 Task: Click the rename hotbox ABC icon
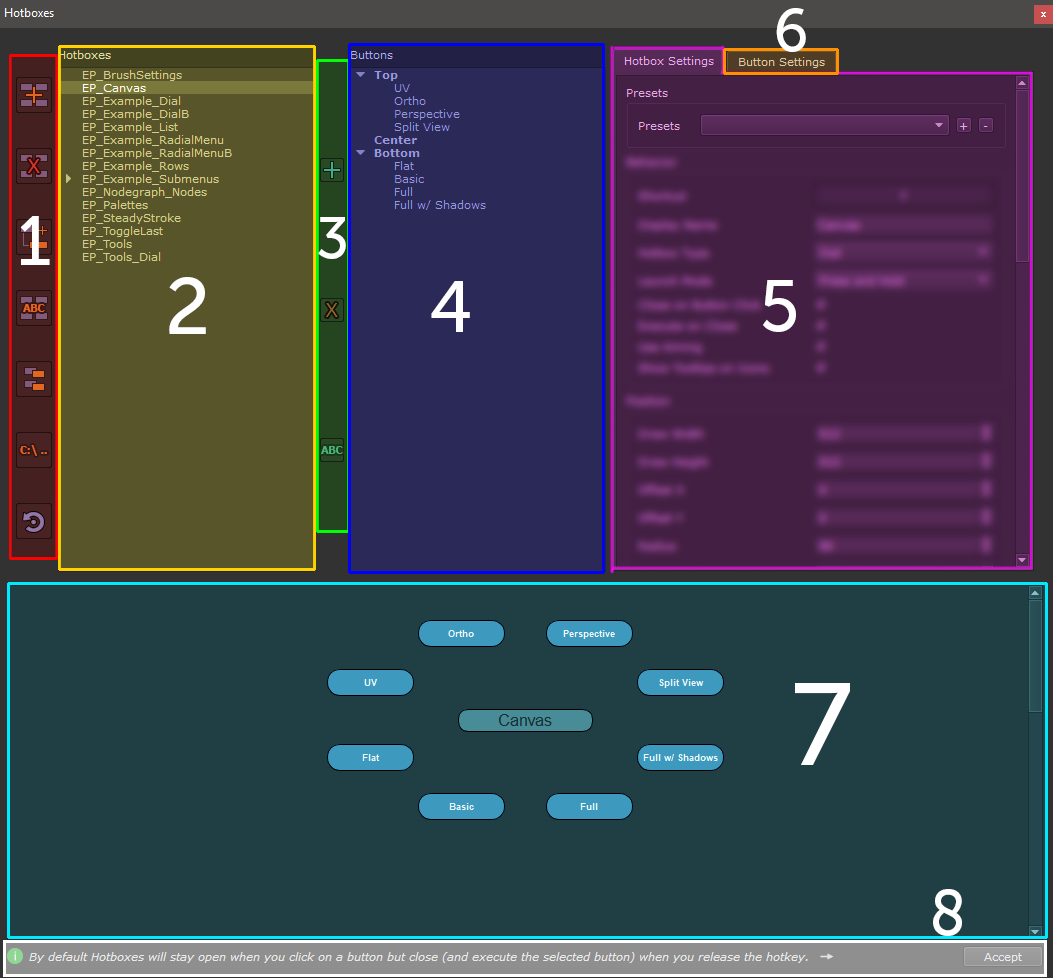coord(34,308)
